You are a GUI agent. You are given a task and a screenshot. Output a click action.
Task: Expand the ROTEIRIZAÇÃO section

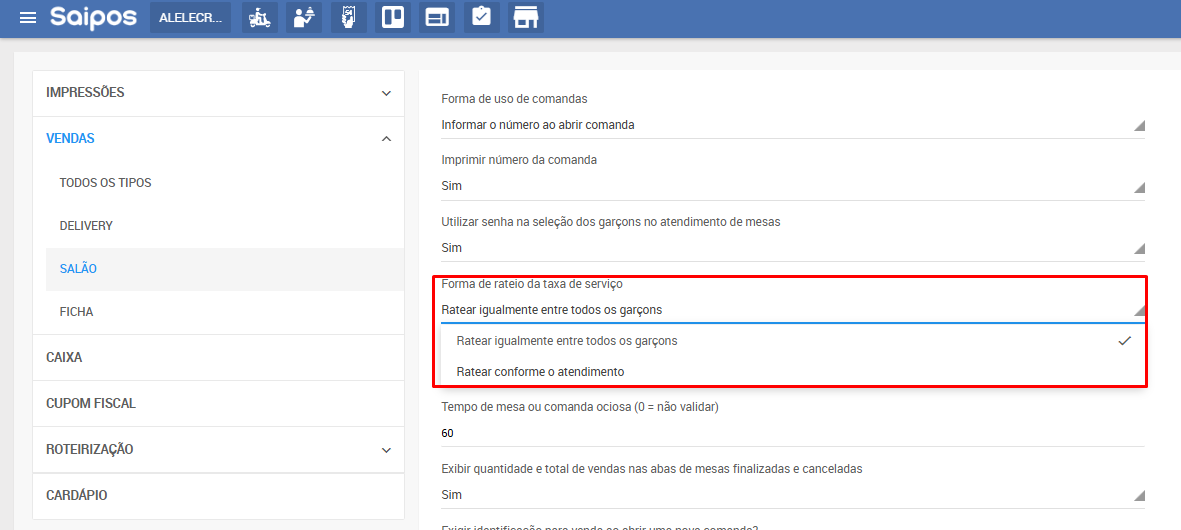(218, 450)
